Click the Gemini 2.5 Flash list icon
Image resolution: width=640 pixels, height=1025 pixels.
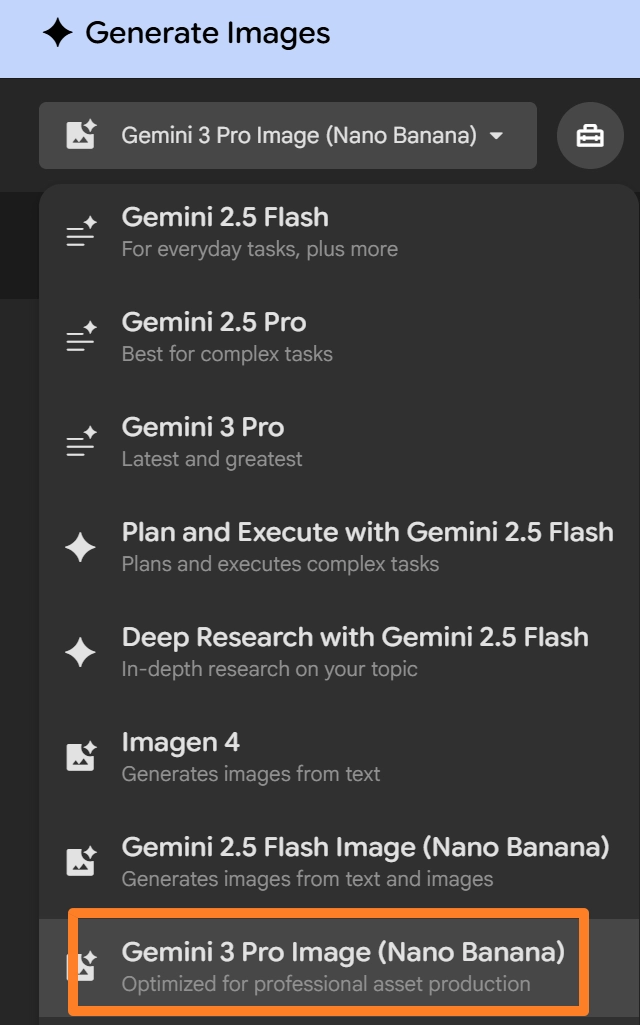81,232
